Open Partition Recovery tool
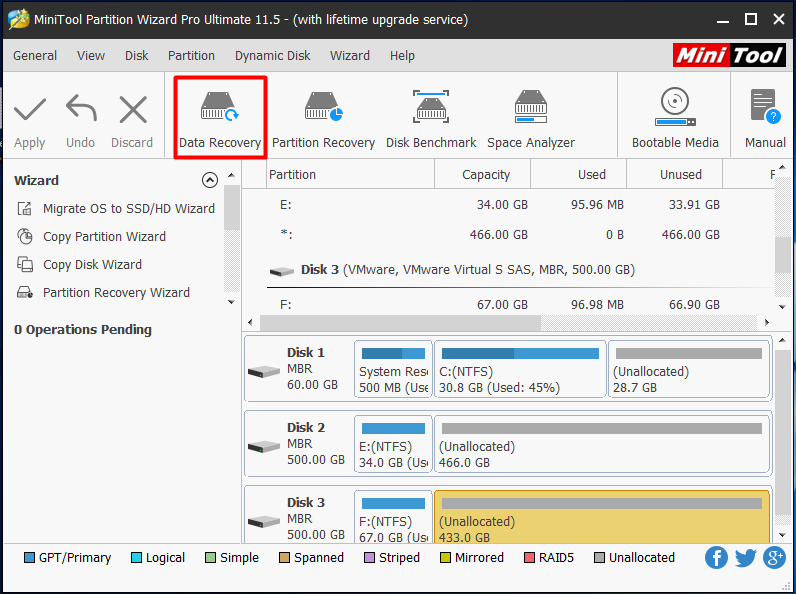 click(323, 120)
